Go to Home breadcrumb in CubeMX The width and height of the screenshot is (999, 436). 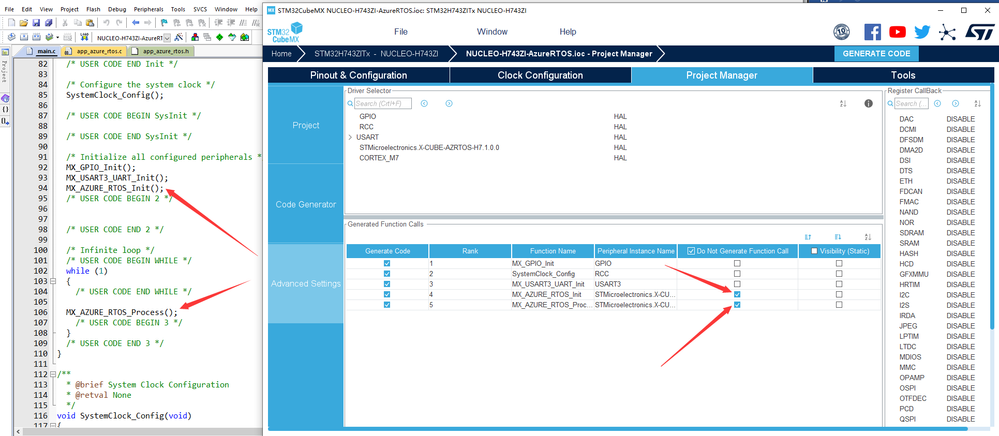coord(282,54)
